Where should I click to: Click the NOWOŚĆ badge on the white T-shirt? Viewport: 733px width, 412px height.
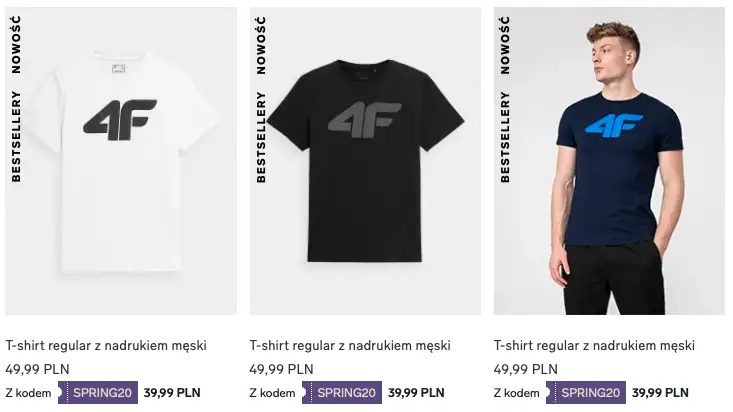coord(16,45)
